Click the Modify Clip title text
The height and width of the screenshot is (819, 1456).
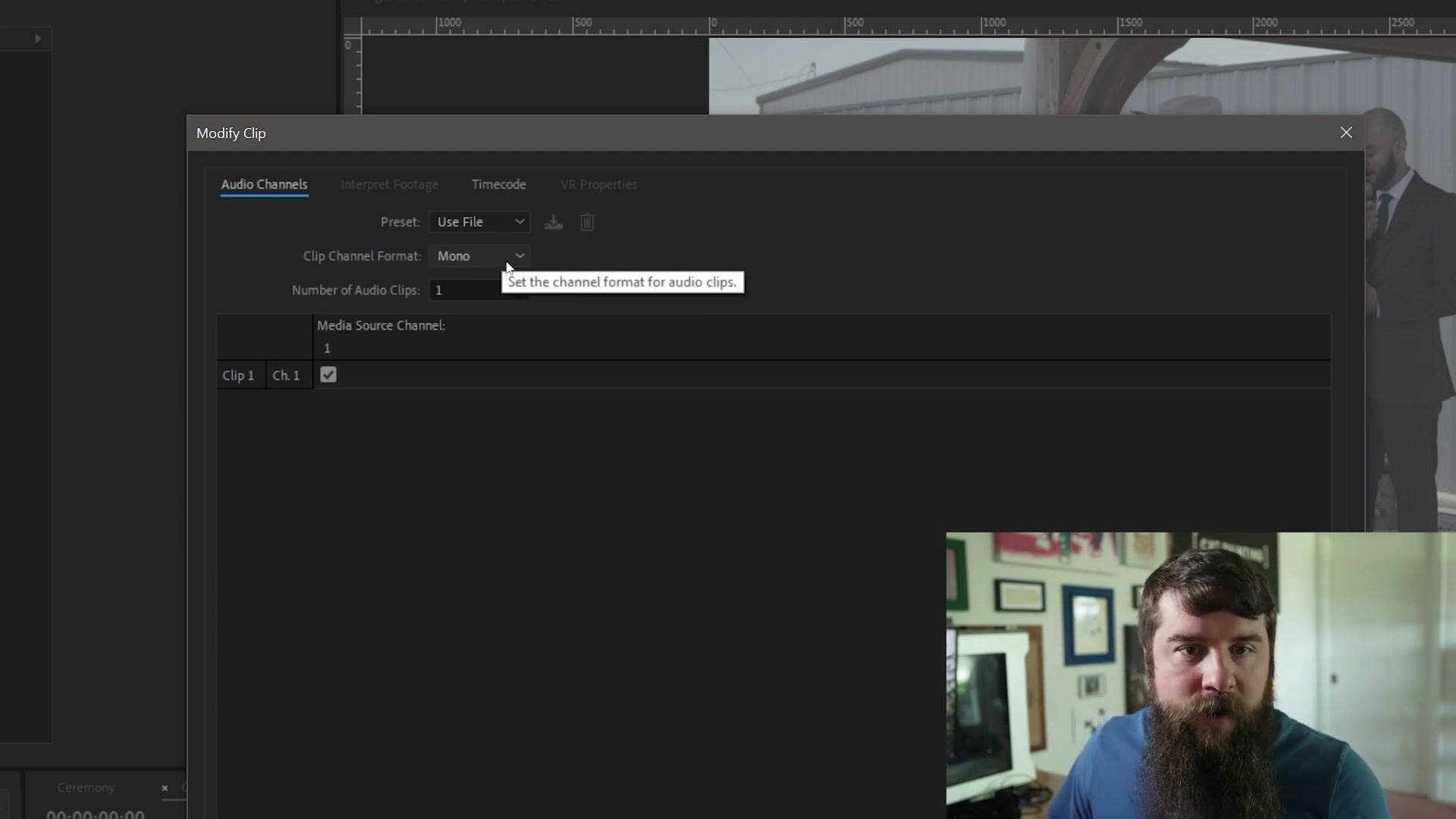pos(231,133)
